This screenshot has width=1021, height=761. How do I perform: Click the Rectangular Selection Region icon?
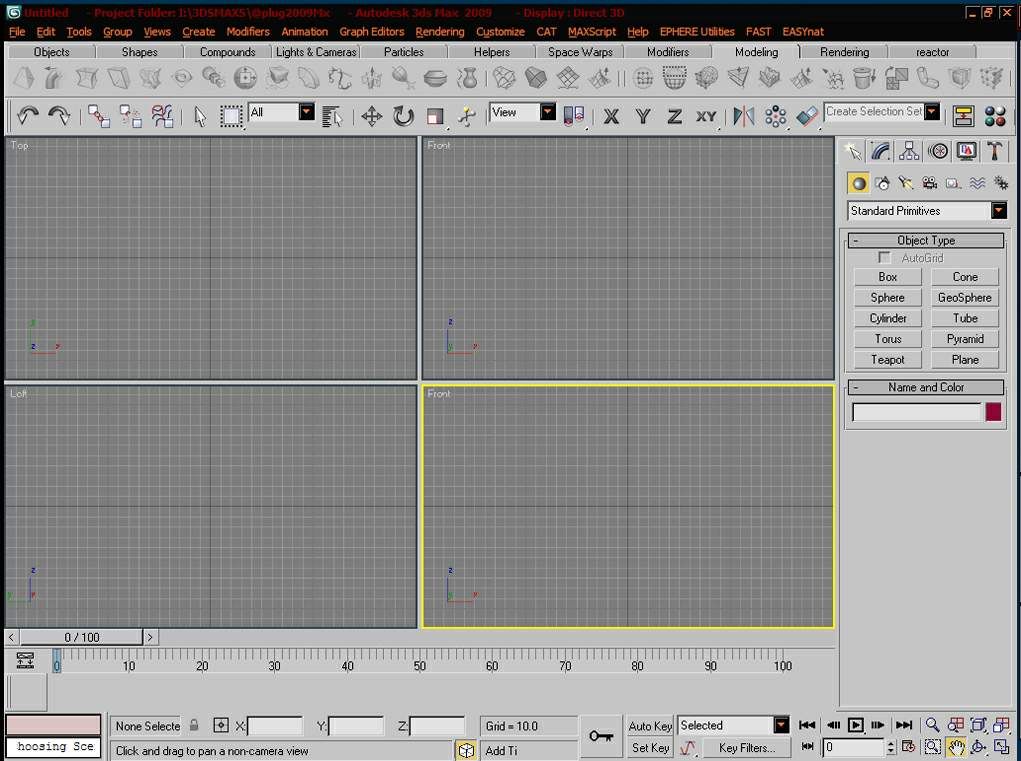click(x=231, y=117)
